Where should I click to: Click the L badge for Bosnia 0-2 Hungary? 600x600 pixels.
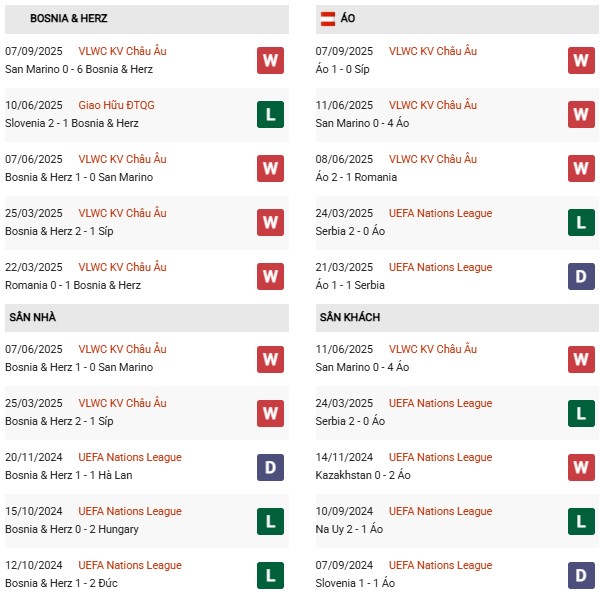coord(270,520)
